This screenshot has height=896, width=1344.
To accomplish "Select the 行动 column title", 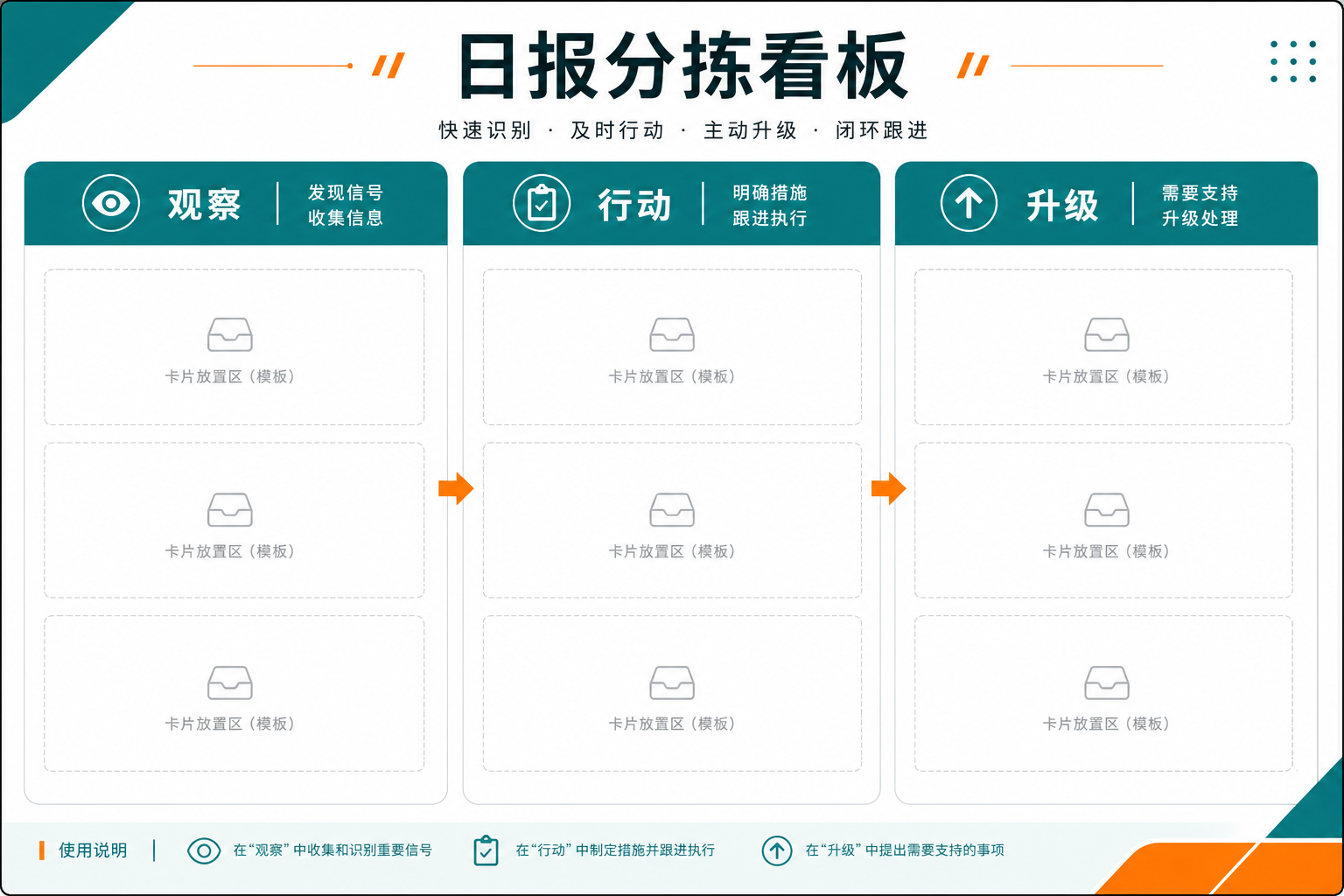I will coord(634,206).
